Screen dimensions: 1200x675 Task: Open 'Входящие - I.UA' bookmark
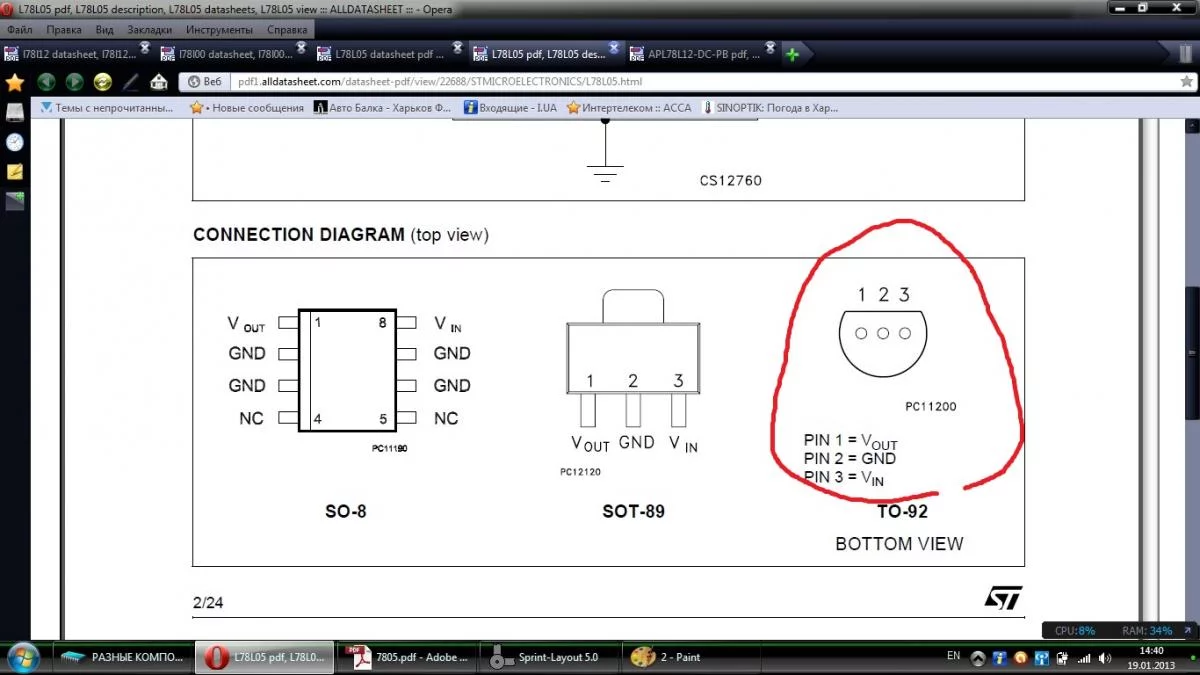coord(510,107)
